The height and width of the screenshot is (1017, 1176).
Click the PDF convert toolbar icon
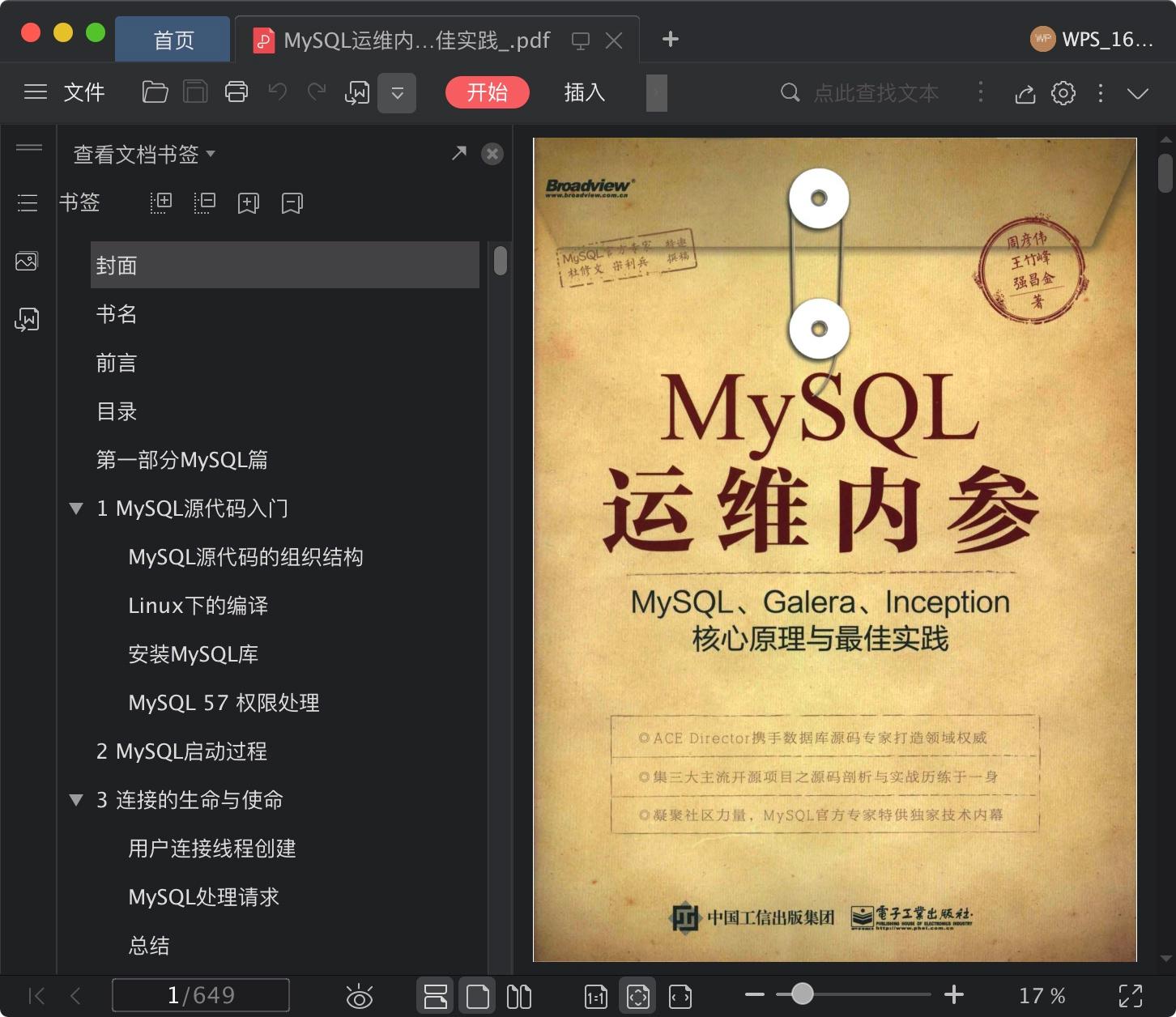pyautogui.click(x=357, y=93)
